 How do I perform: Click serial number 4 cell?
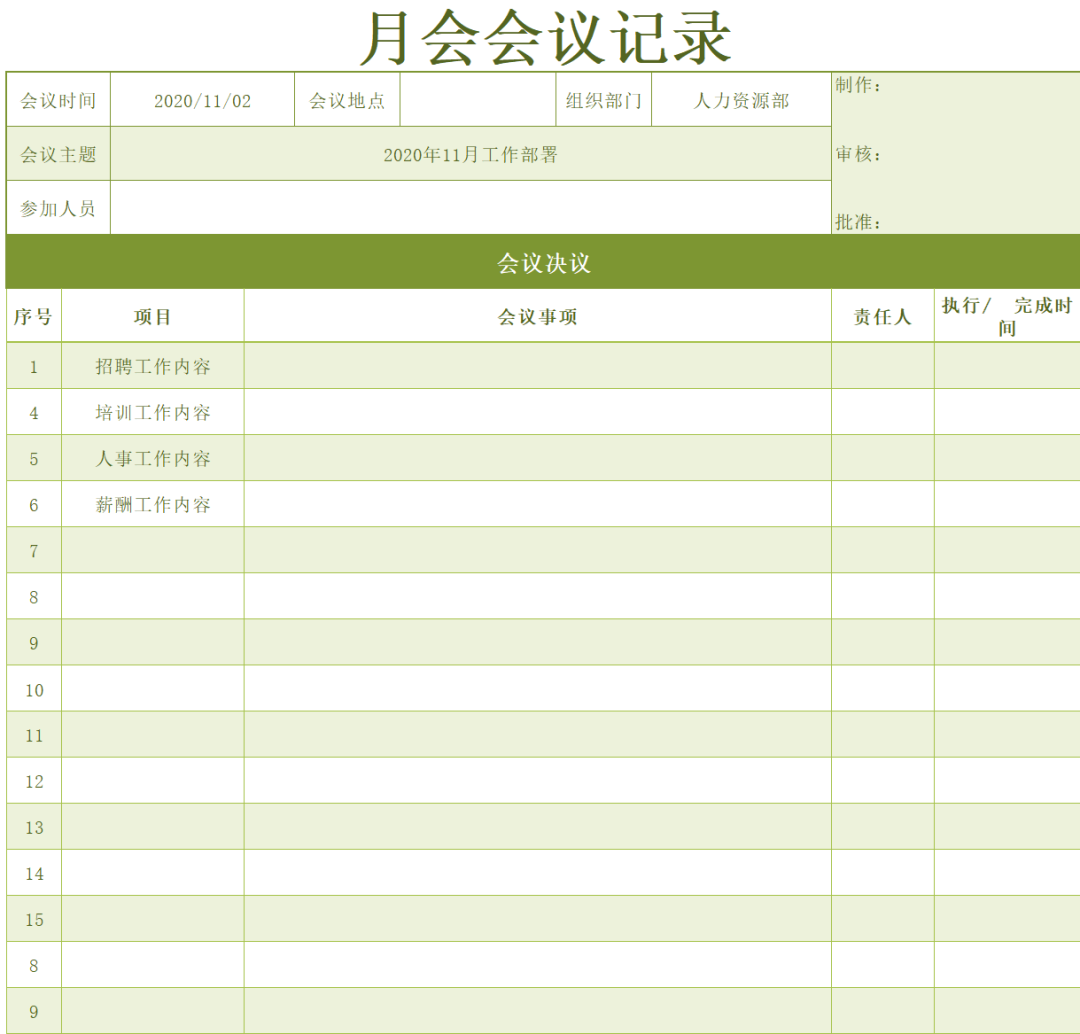click(34, 412)
